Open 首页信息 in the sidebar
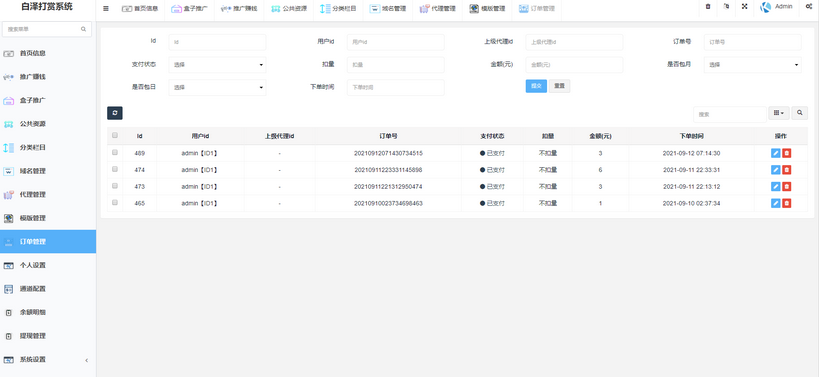Image resolution: width=821 pixels, height=377 pixels. pyautogui.click(x=48, y=53)
